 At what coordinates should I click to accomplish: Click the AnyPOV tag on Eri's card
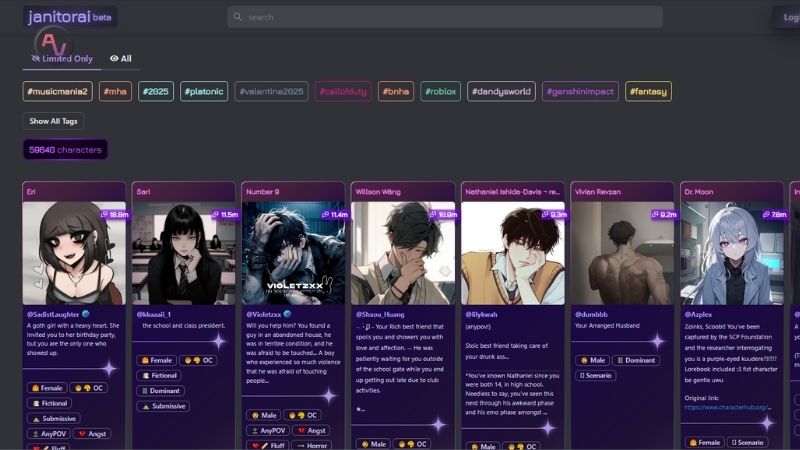click(x=49, y=434)
